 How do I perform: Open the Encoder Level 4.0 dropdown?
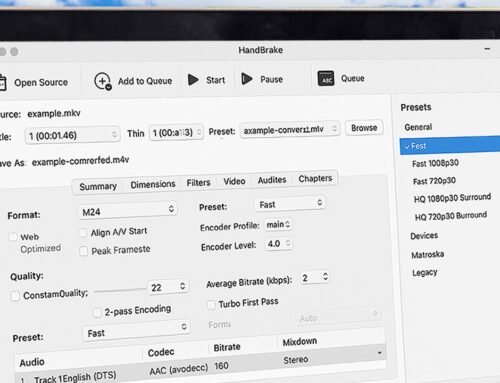pyautogui.click(x=279, y=244)
